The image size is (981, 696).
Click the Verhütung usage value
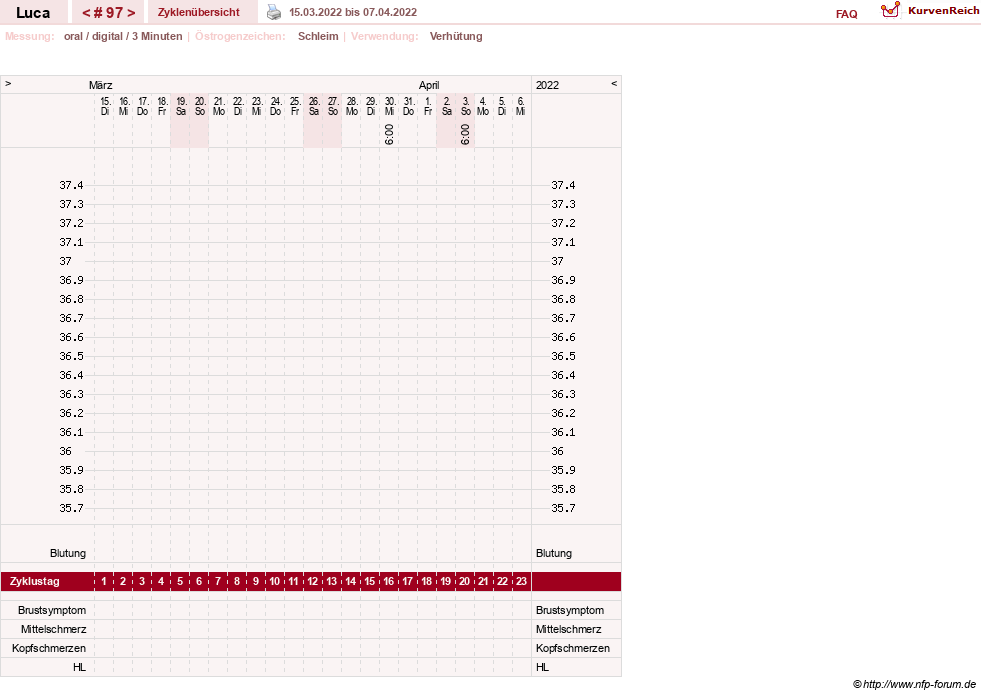pos(456,36)
